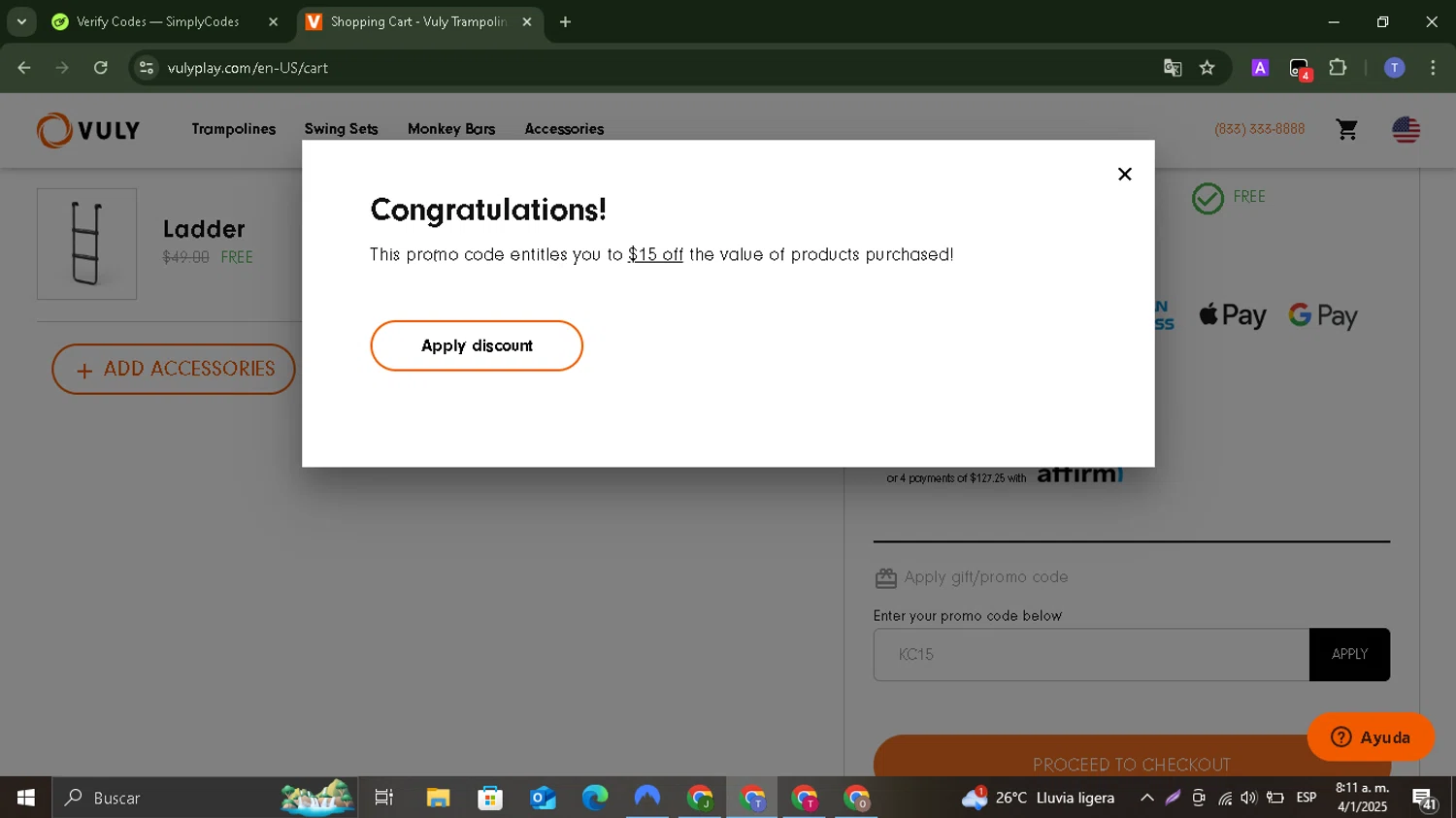1456x818 pixels.
Task: Open Task View in the taskbar
Action: click(384, 798)
